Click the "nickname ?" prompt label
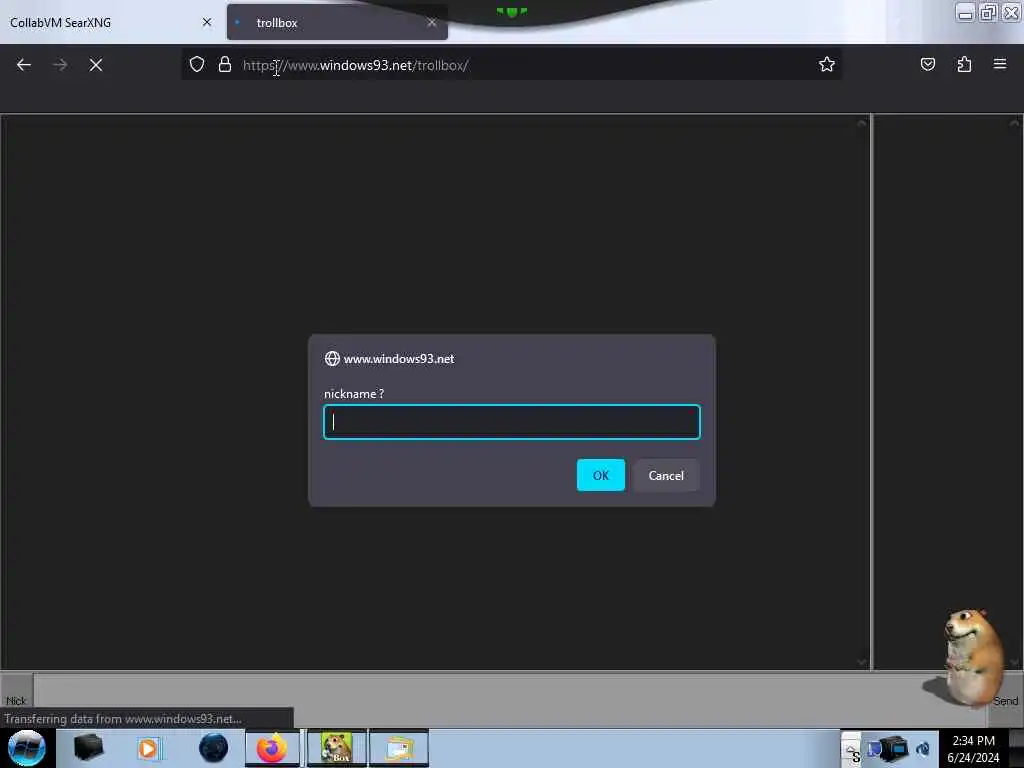This screenshot has height=768, width=1024. [x=354, y=394]
